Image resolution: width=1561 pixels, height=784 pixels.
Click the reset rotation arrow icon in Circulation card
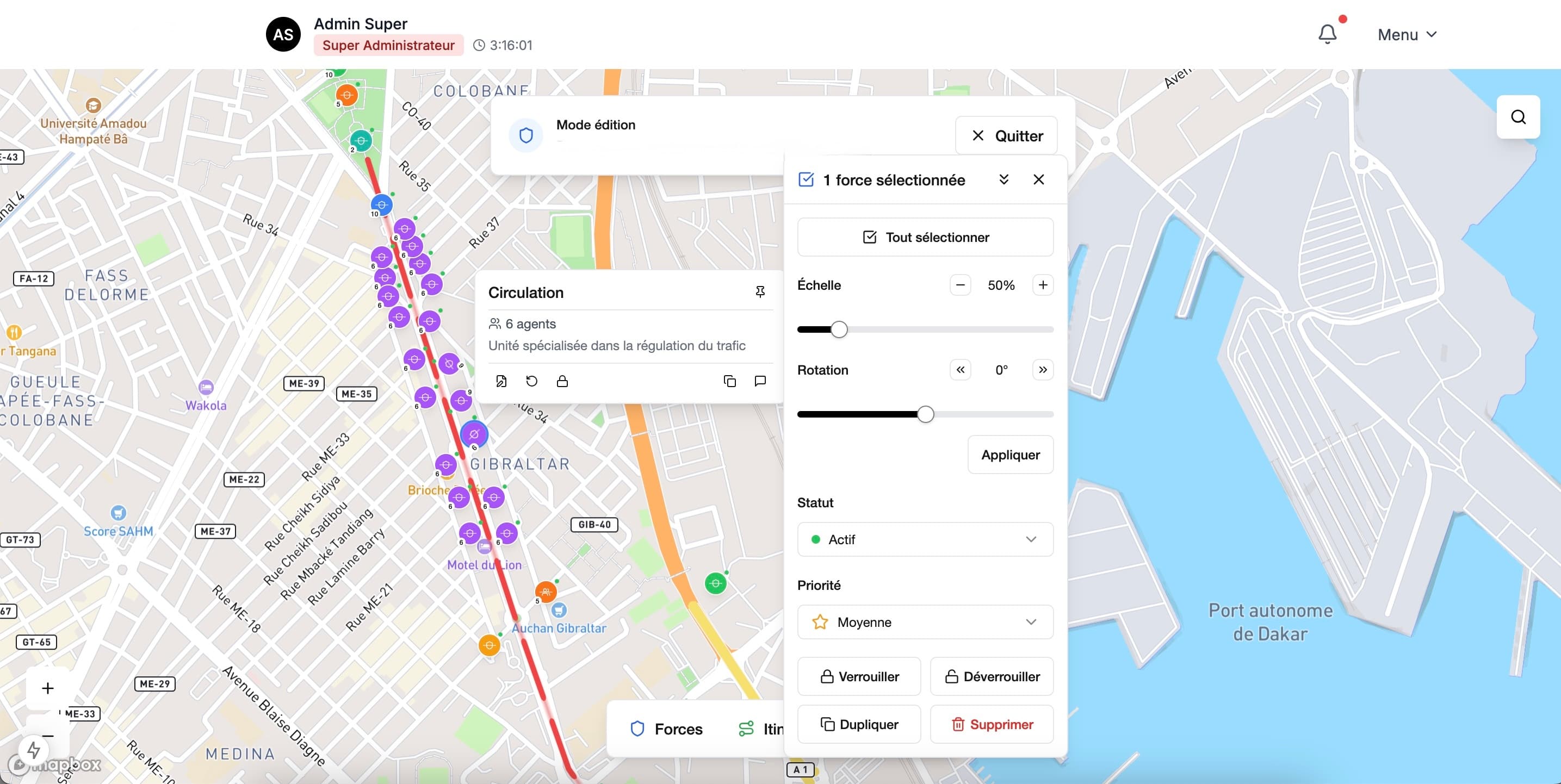(x=531, y=381)
